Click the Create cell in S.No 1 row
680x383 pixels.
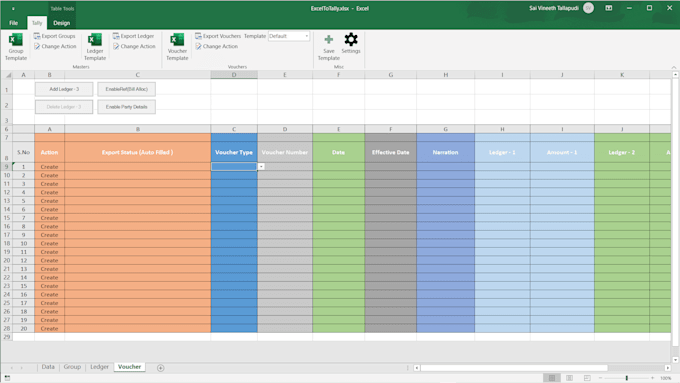(x=49, y=167)
